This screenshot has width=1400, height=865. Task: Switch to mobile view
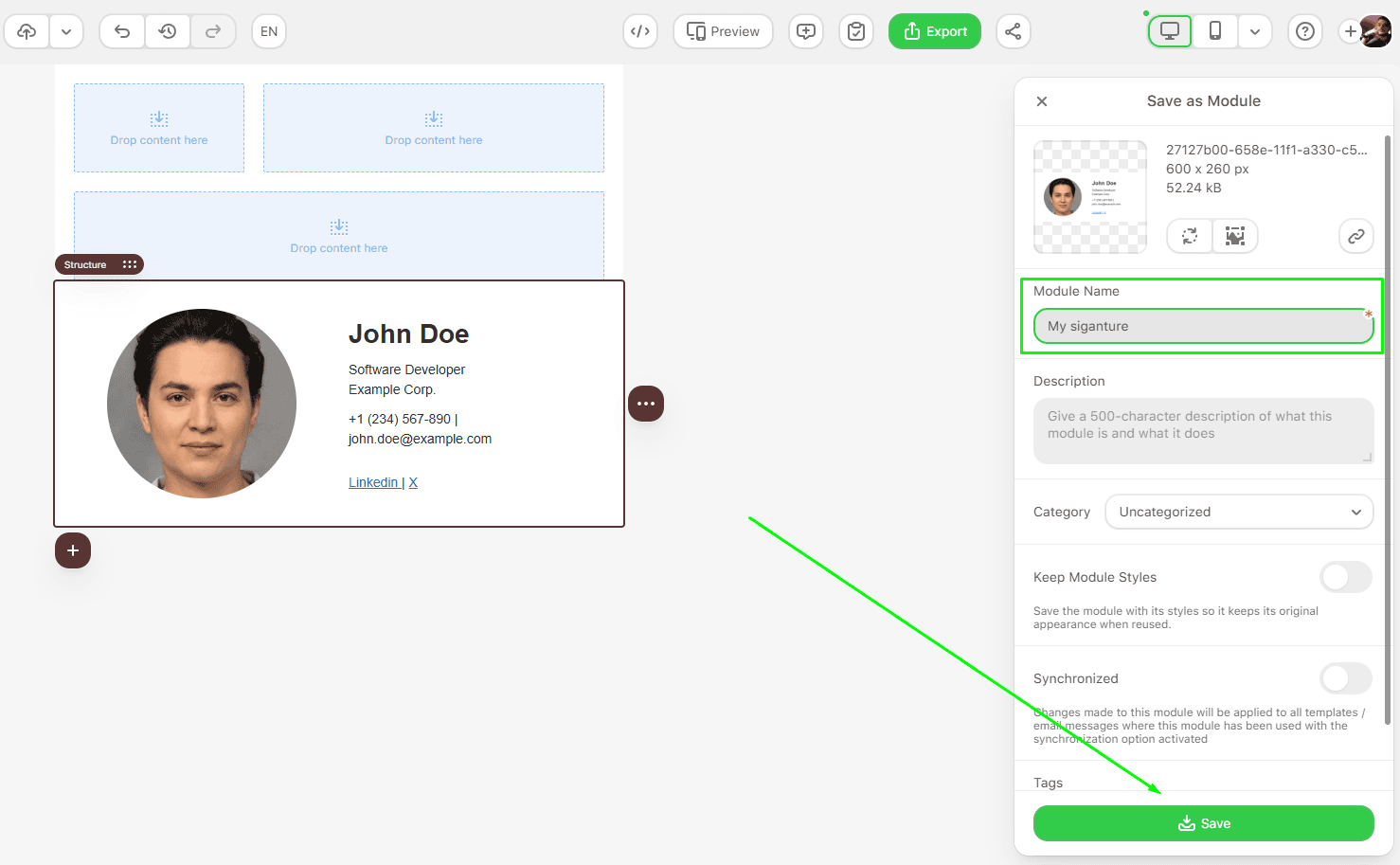tap(1215, 31)
